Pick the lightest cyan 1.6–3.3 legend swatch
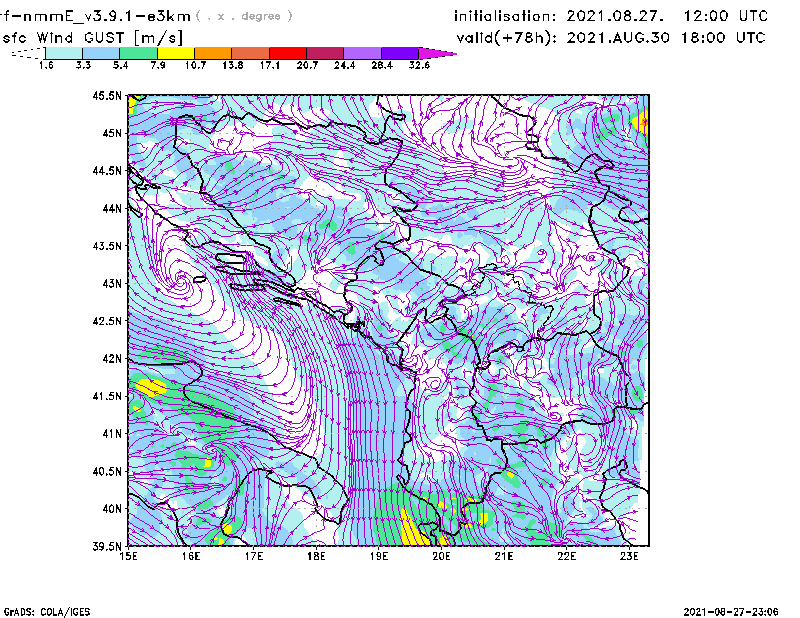The width and height of the screenshot is (800, 618). tap(64, 52)
